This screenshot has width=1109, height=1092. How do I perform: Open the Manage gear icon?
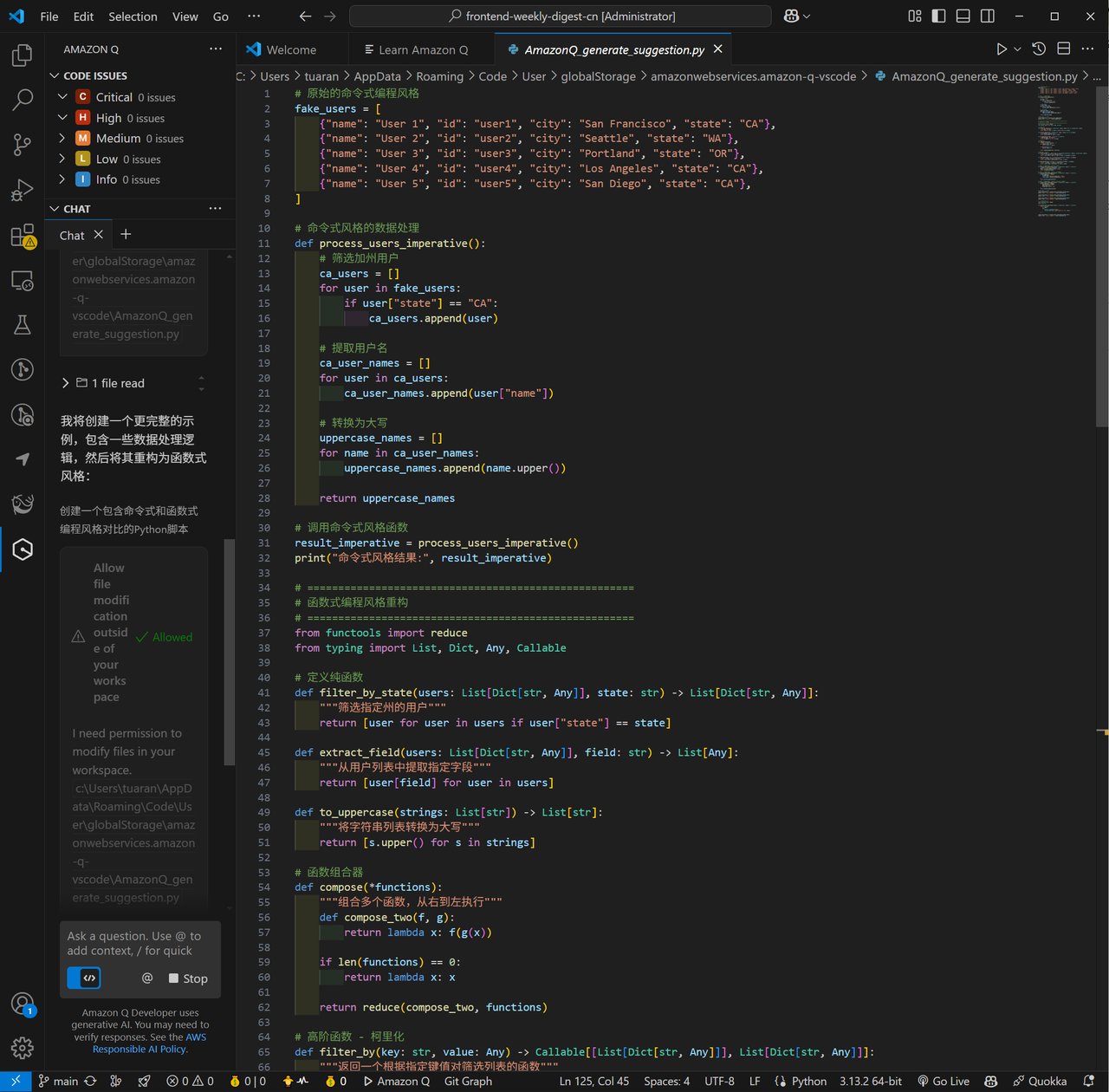point(23,1048)
